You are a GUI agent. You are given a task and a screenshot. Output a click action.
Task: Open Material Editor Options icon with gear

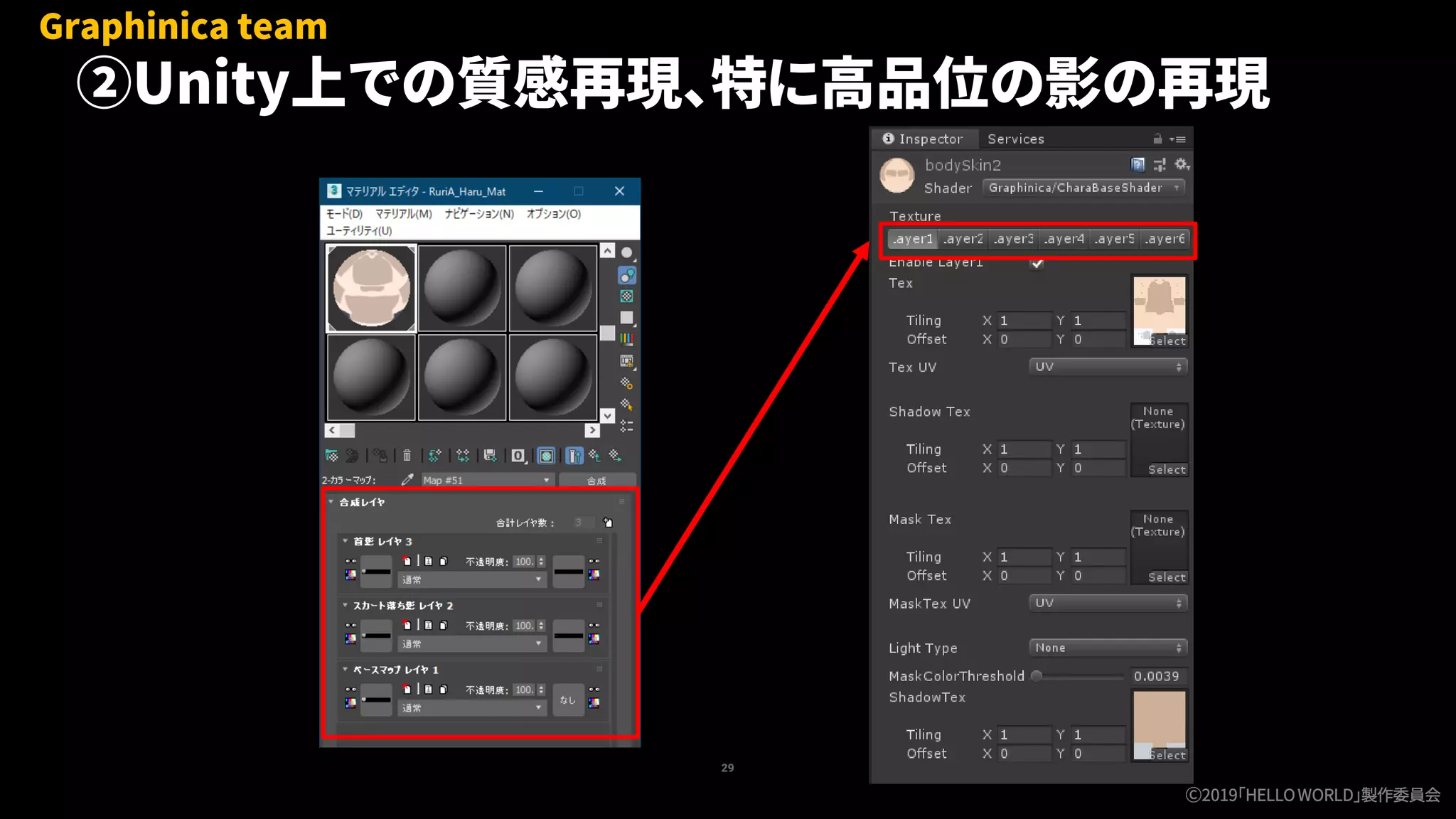point(626,383)
